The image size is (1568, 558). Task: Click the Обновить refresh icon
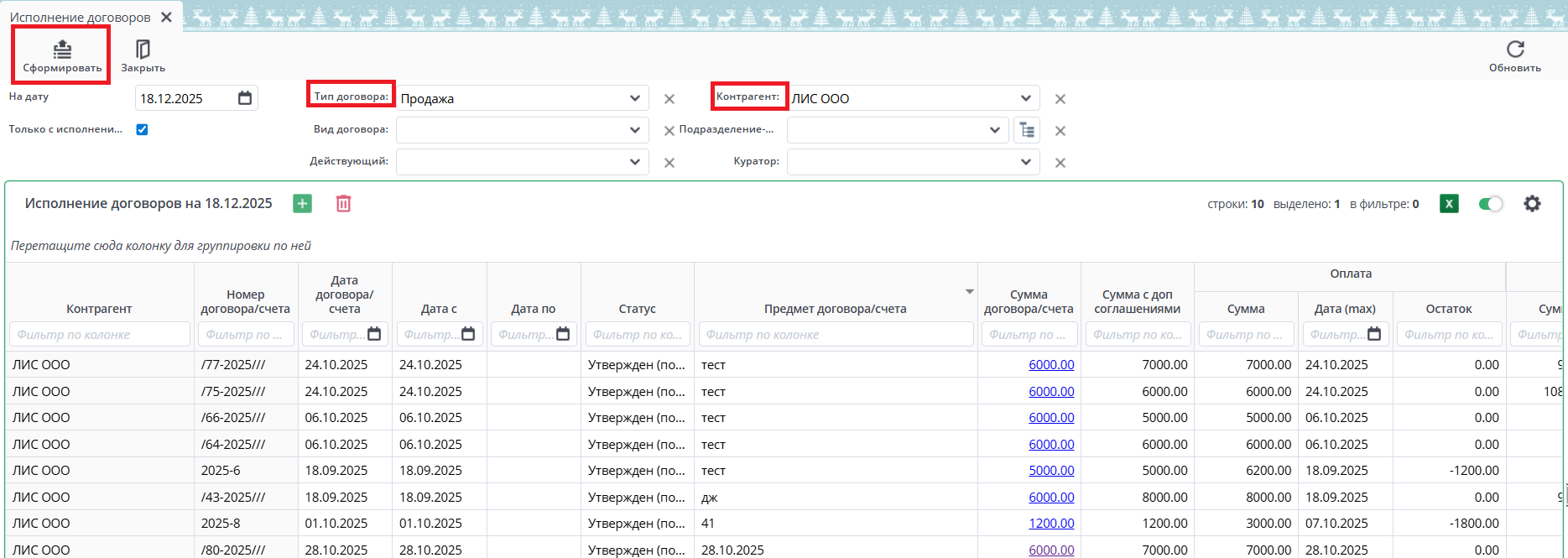point(1514,55)
